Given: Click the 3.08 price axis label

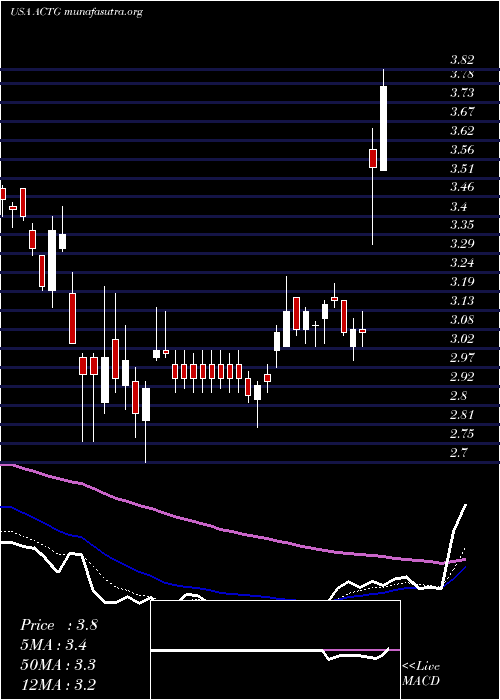Looking at the screenshot, I should [x=462, y=320].
